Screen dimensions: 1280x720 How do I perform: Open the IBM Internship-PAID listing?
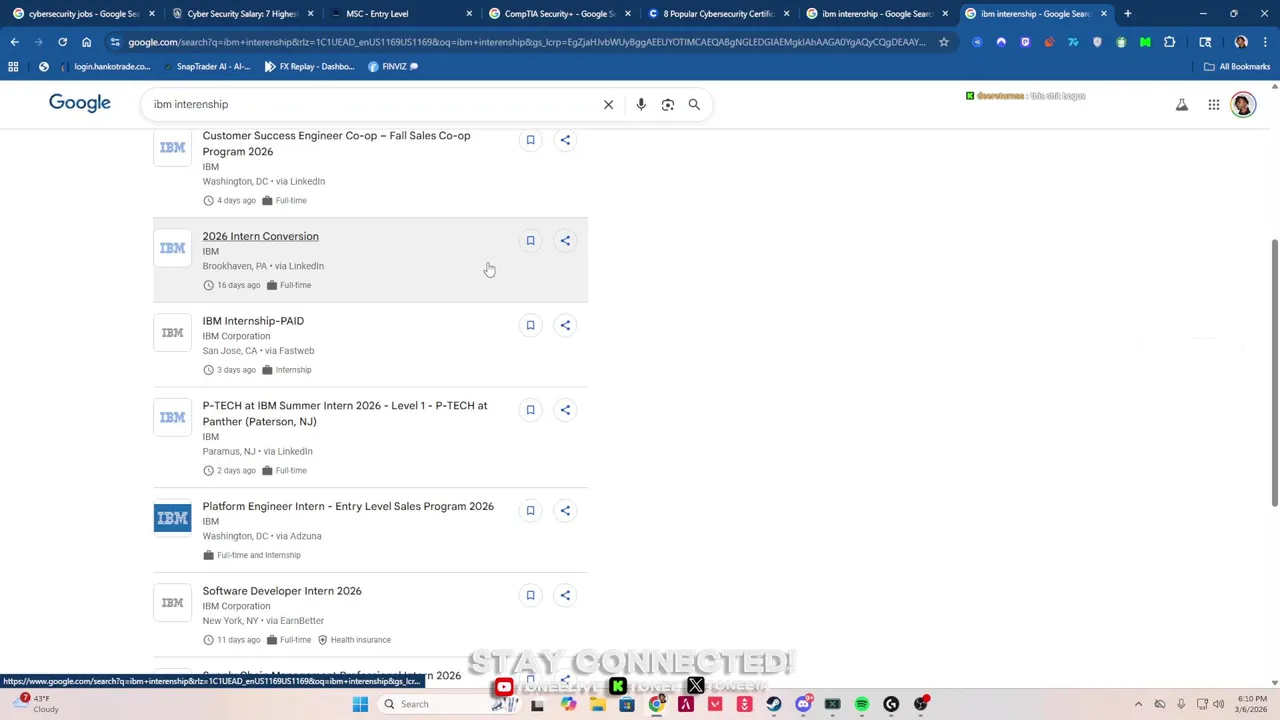click(253, 321)
